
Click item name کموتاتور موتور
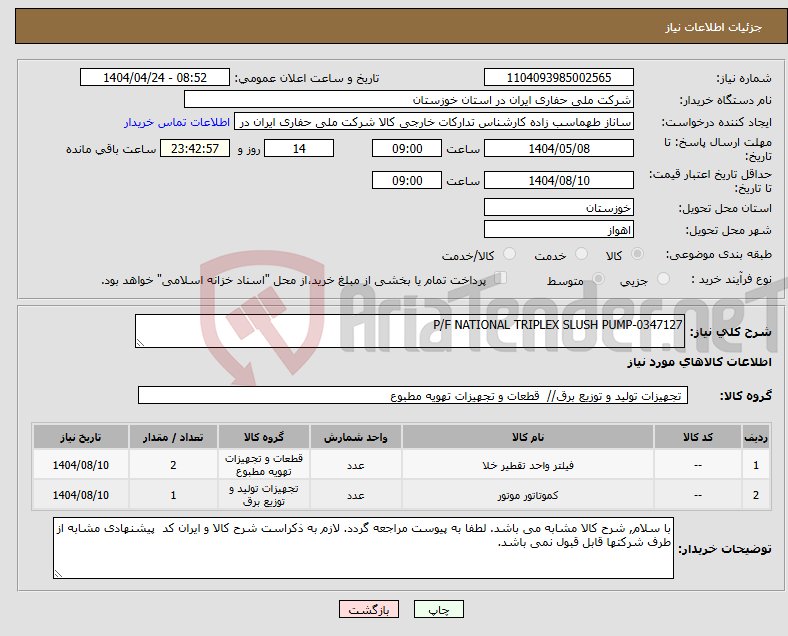[528, 495]
